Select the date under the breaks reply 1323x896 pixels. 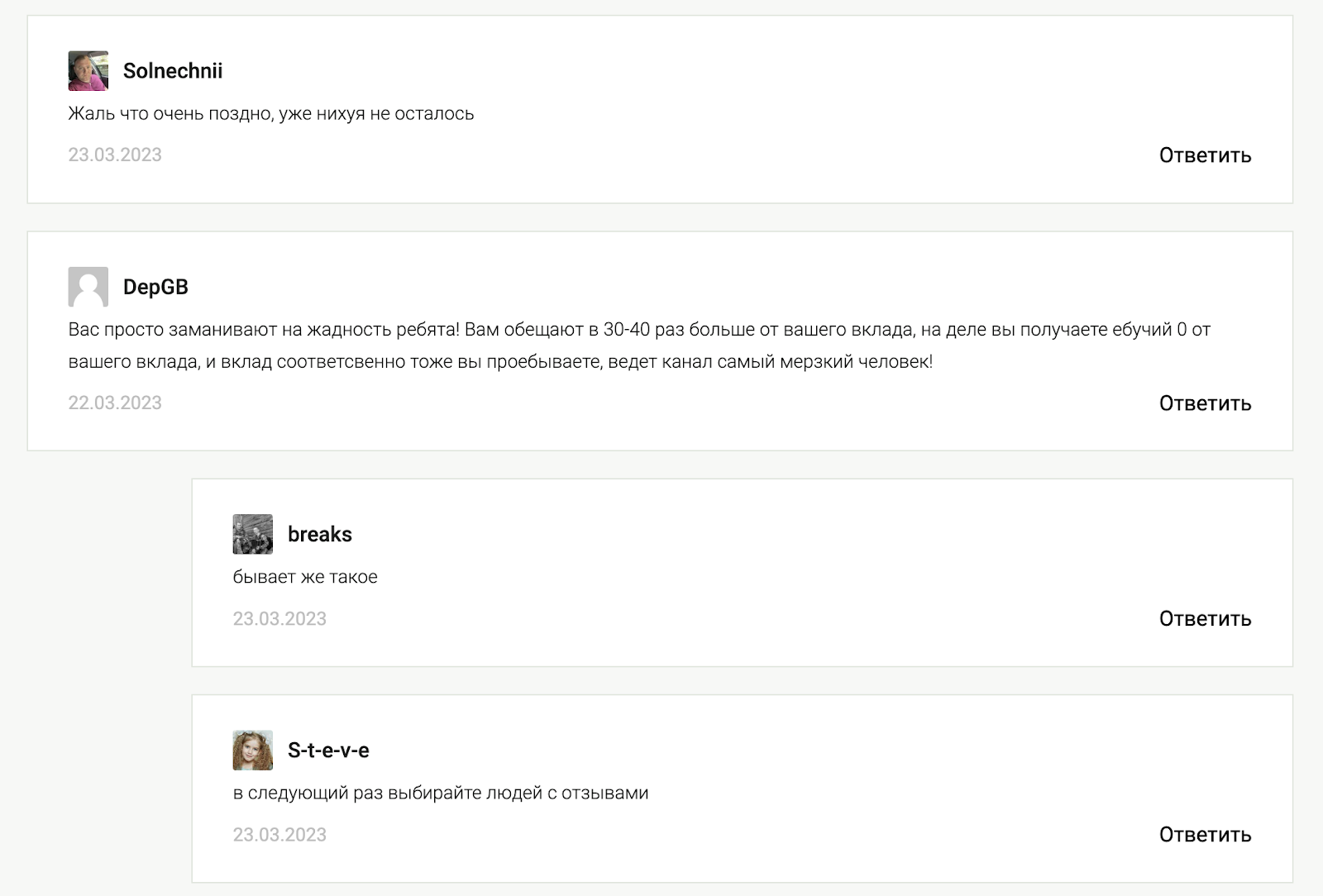[x=279, y=618]
